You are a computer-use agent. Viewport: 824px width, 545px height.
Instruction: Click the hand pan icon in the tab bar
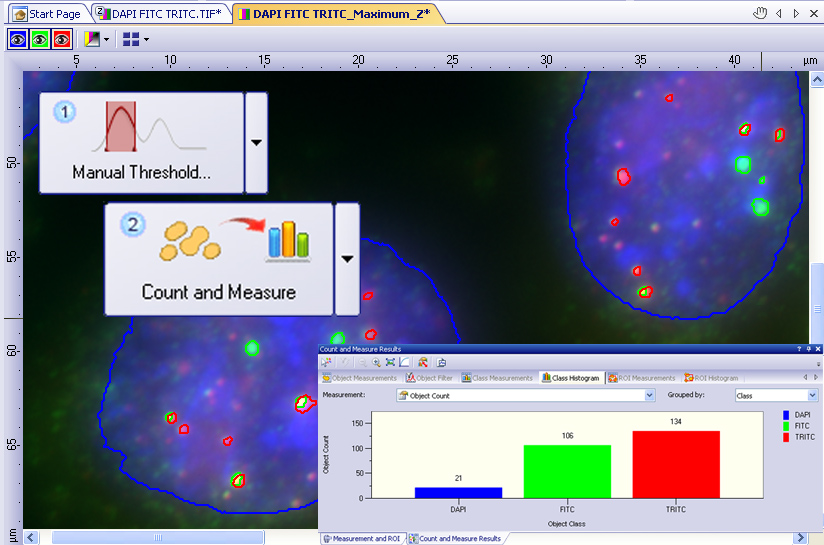pos(760,13)
